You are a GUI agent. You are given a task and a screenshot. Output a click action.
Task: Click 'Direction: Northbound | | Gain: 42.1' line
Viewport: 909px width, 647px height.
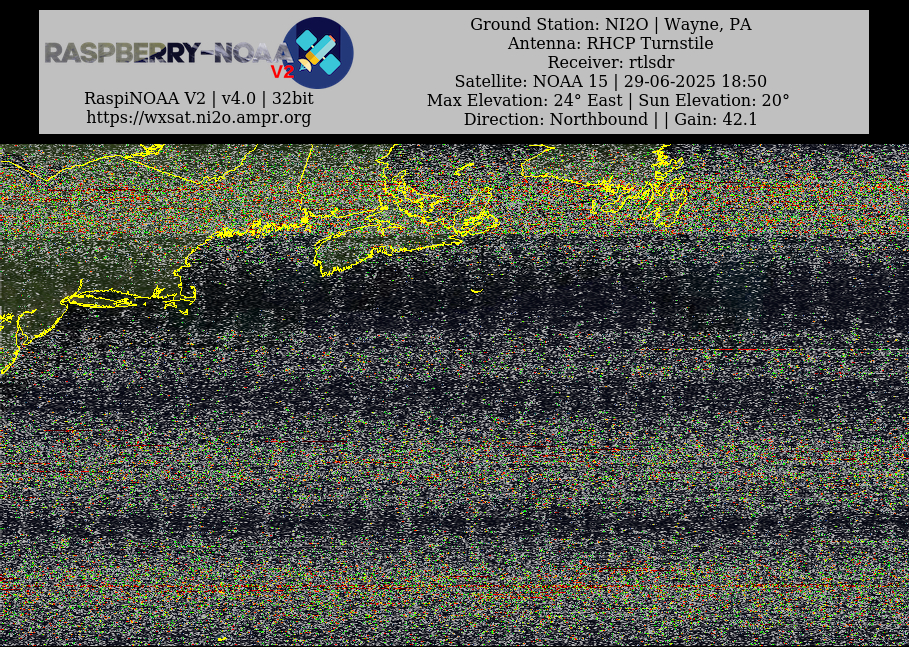(610, 119)
